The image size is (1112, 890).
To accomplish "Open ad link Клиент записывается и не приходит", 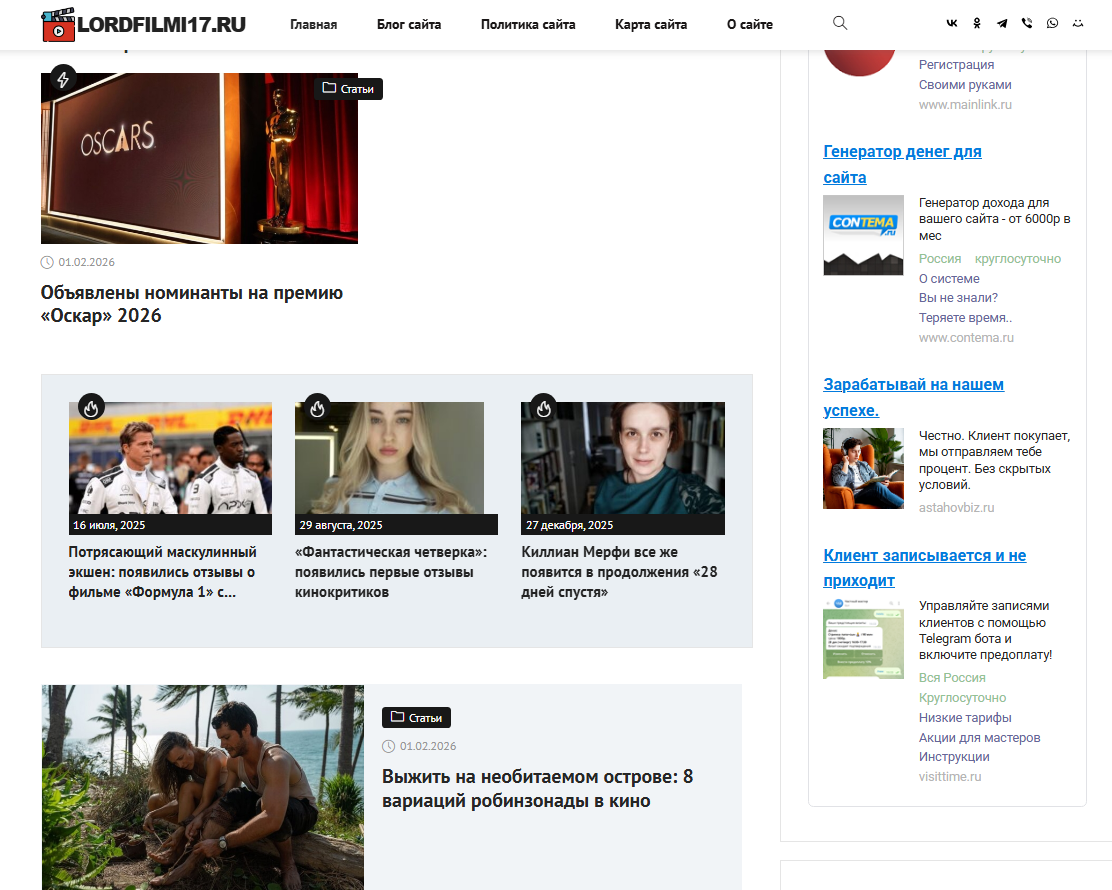I will (925, 568).
